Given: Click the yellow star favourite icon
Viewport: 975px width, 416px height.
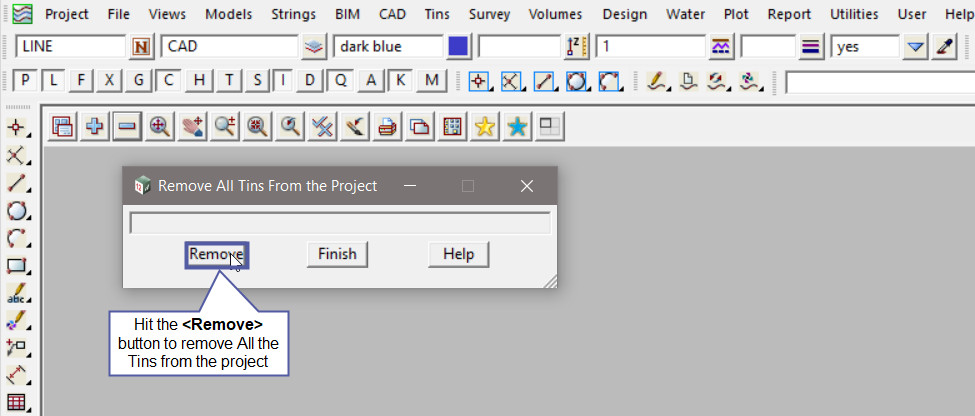Looking at the screenshot, I should [484, 126].
